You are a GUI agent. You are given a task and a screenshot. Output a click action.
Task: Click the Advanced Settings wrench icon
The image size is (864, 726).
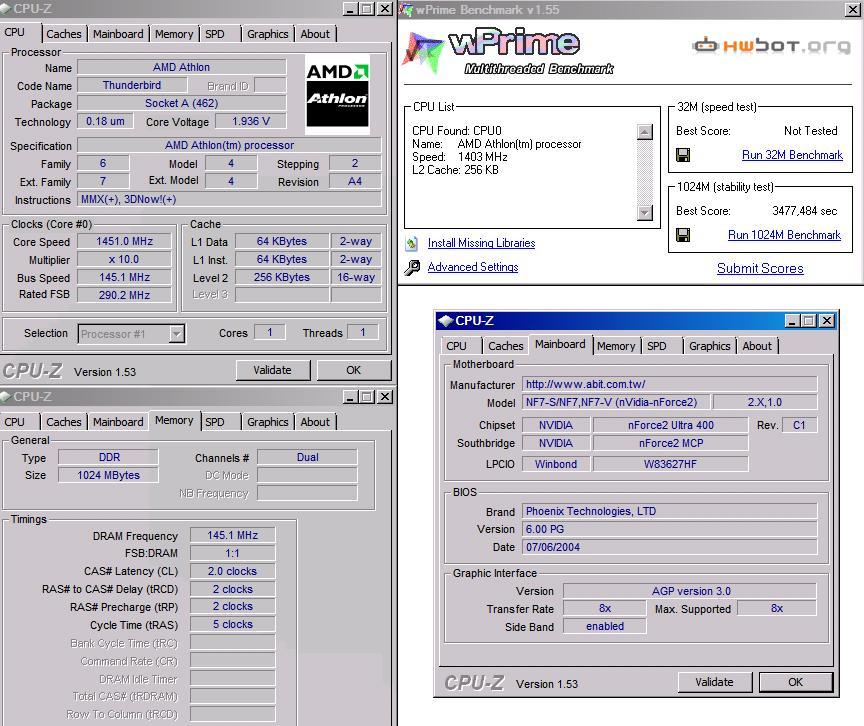[x=412, y=267]
